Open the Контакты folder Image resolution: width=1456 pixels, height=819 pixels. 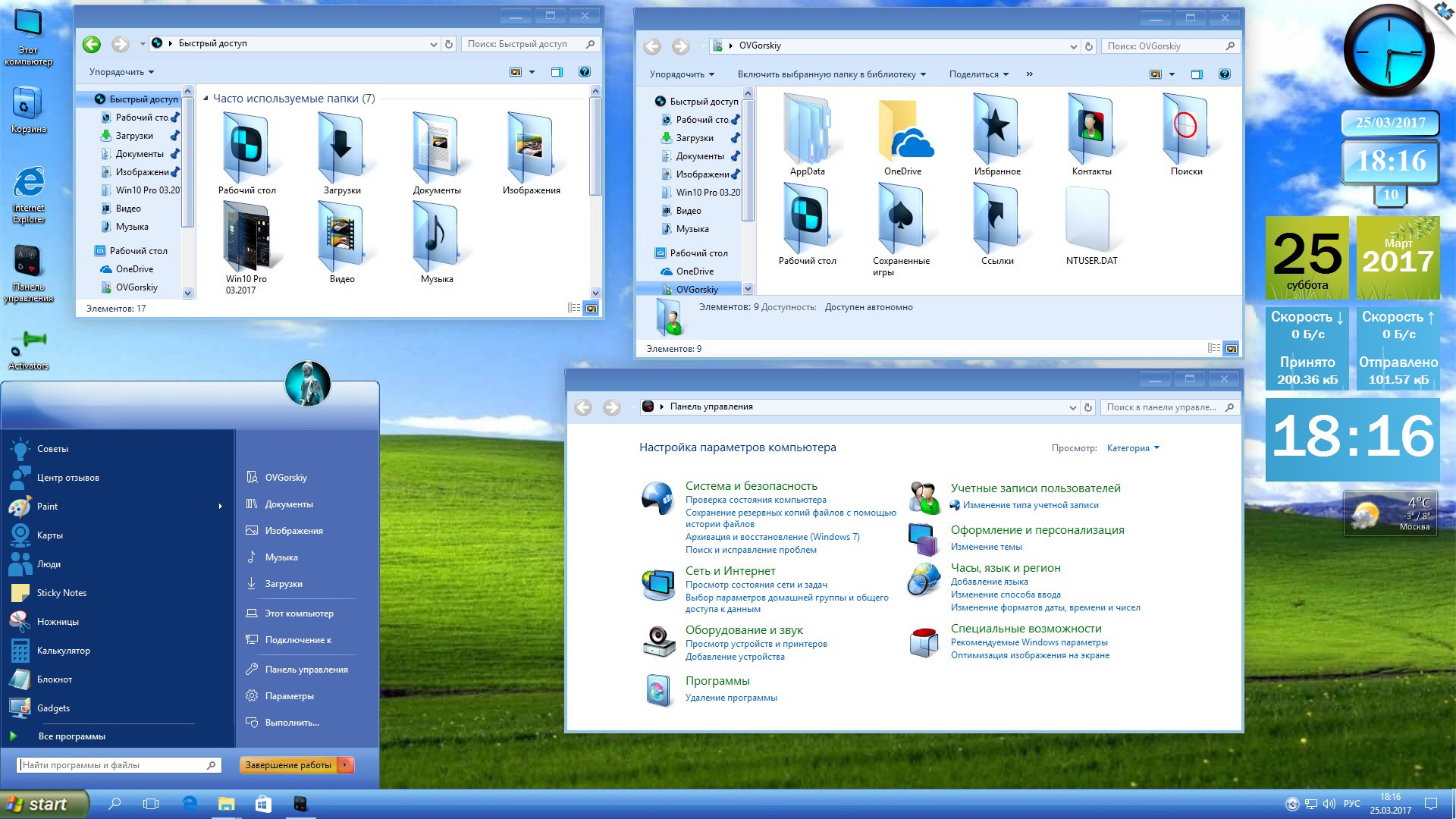click(x=1091, y=135)
